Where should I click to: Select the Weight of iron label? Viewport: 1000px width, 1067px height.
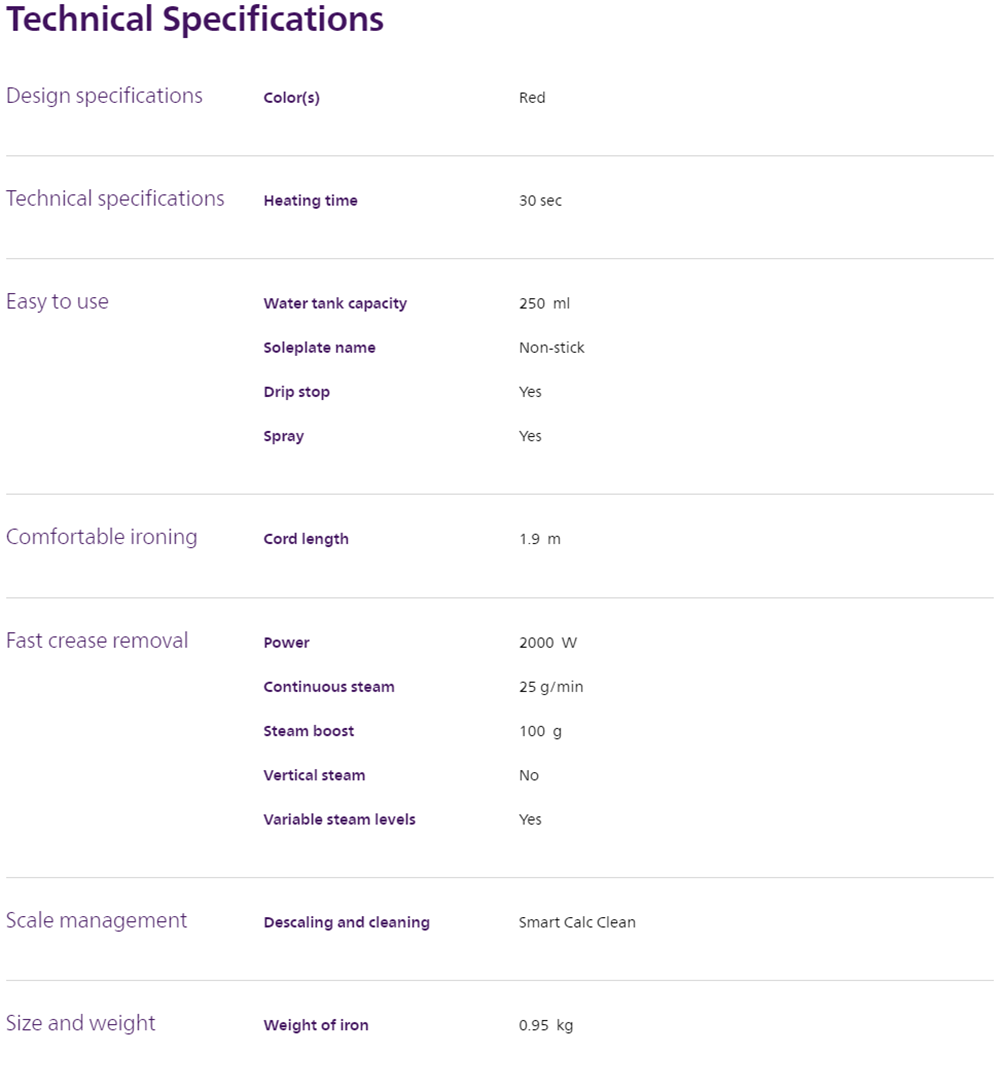316,1025
